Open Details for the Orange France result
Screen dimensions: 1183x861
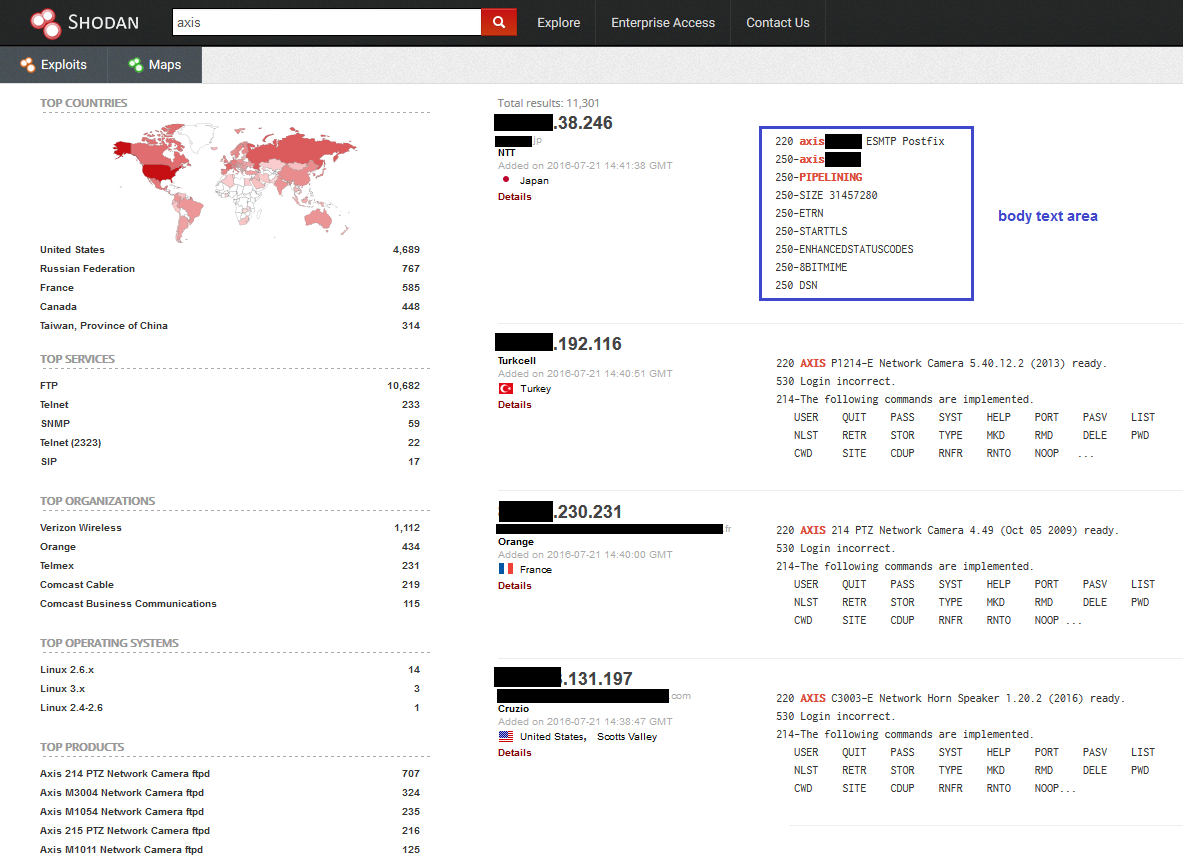515,586
